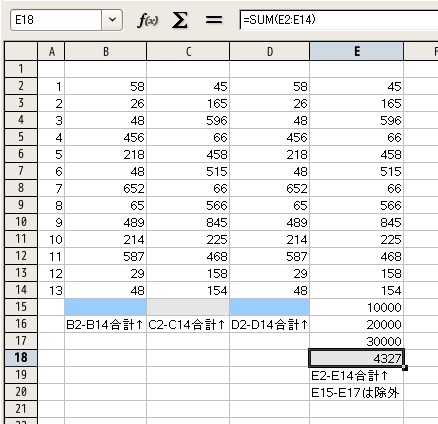The height and width of the screenshot is (424, 438).
Task: Select column B header
Action: point(105,51)
